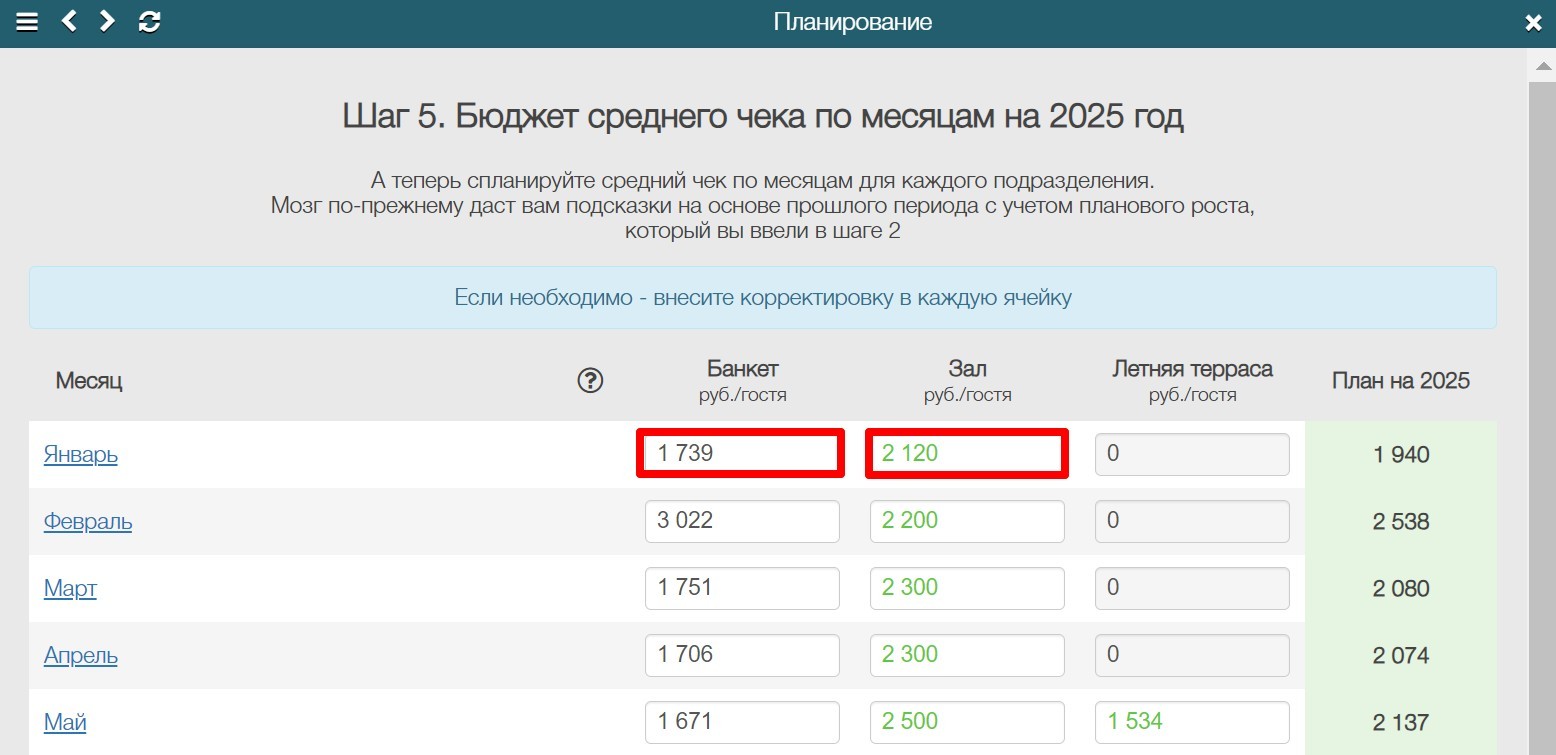The height and width of the screenshot is (755, 1556).
Task: Navigate forward using the right arrow icon
Action: tap(106, 21)
